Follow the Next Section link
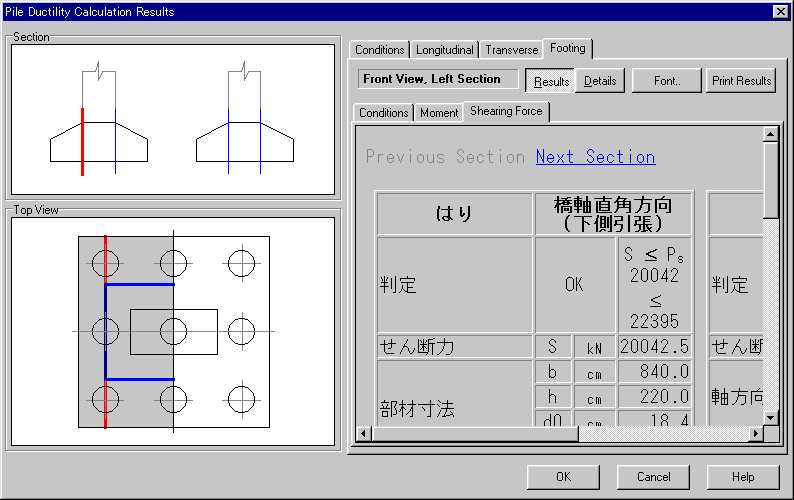 click(595, 157)
